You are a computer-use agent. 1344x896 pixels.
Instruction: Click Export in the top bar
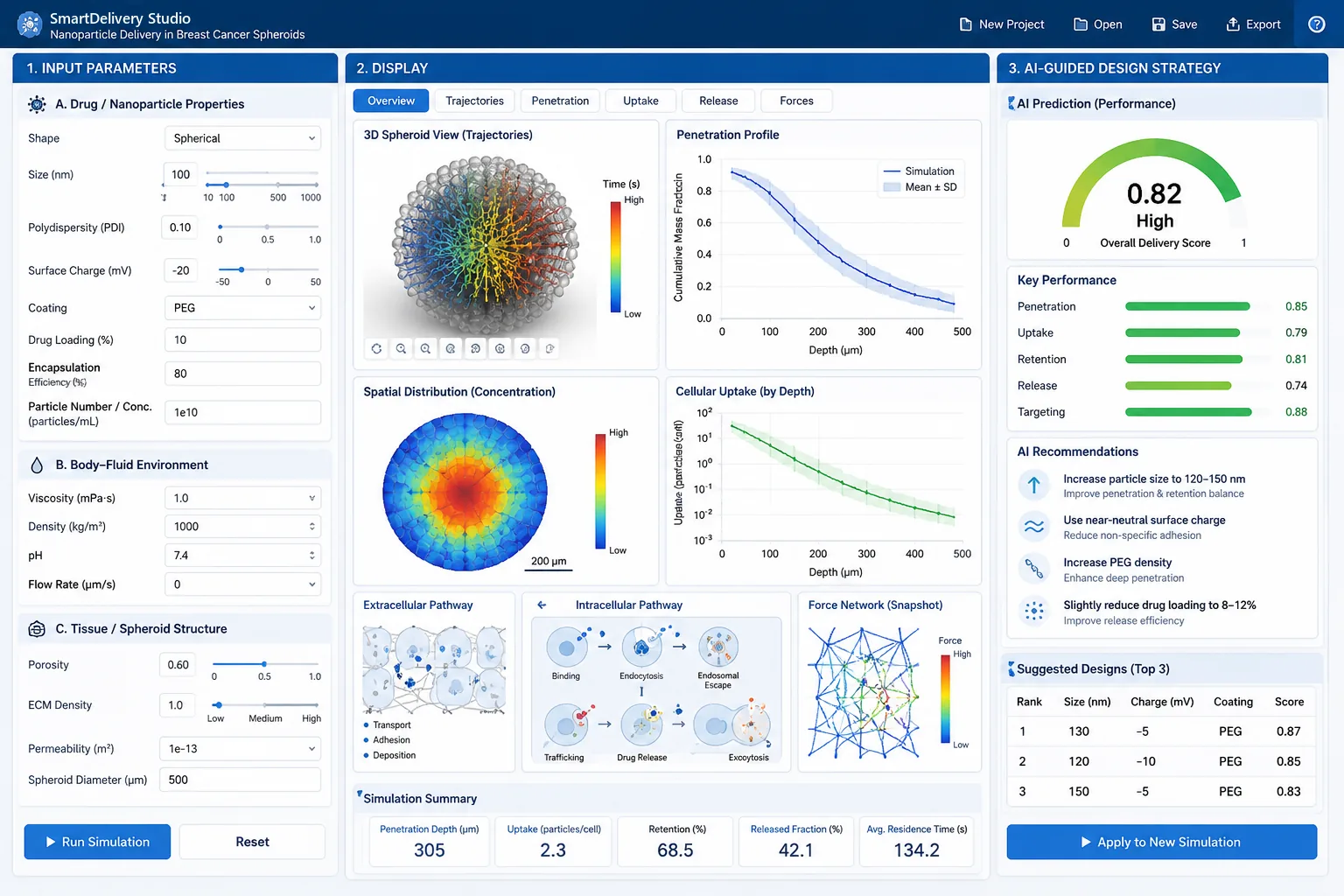coord(1253,24)
